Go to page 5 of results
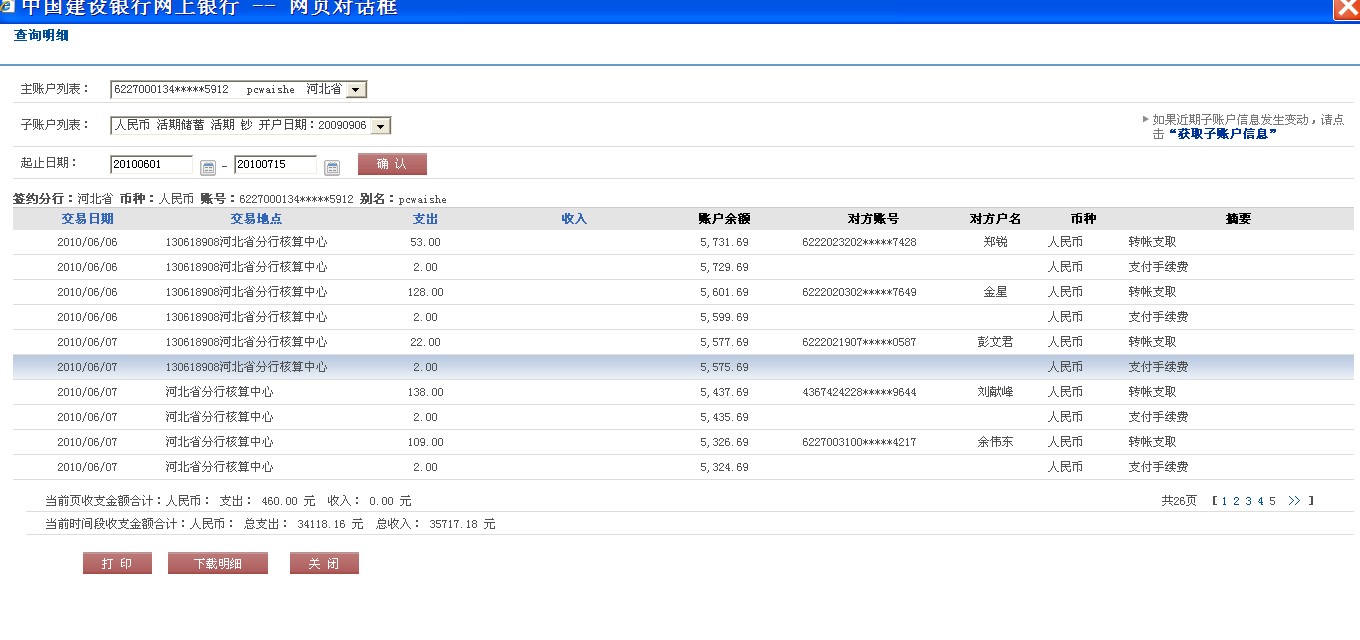Image resolution: width=1360 pixels, height=640 pixels. pyautogui.click(x=1272, y=501)
